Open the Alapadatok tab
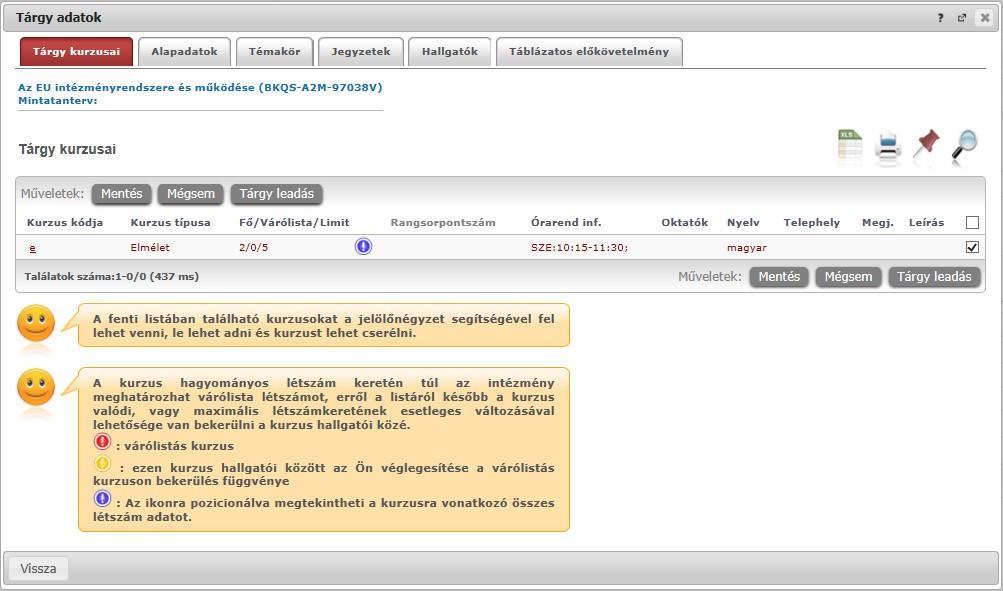1003x591 pixels. 184,52
